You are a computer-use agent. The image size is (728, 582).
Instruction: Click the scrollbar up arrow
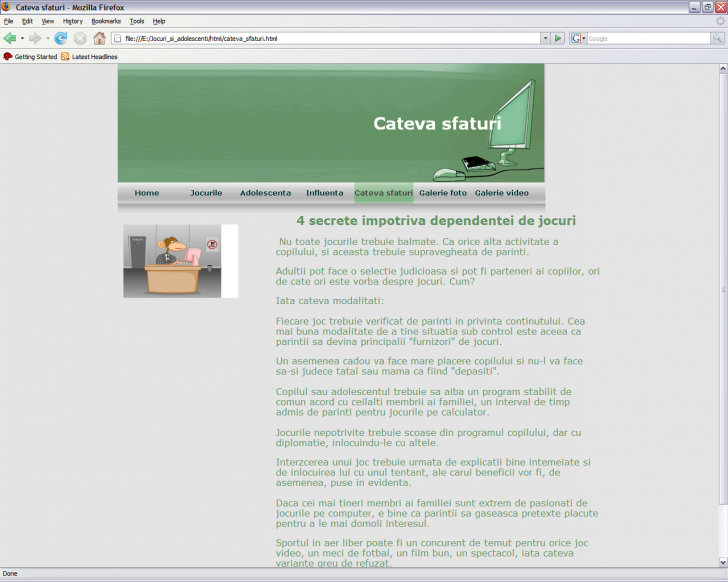723,68
